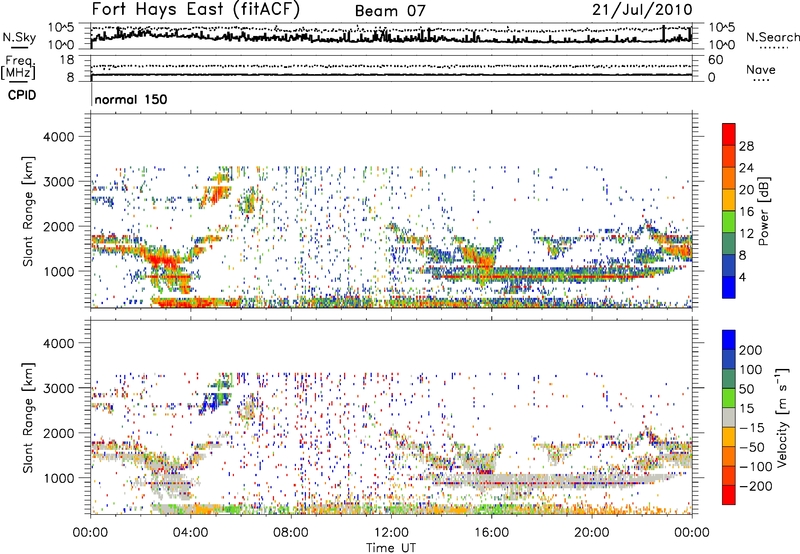This screenshot has height=554, width=800.
Task: Select the "Freq. [MHz]" axis label
Action: pos(18,68)
